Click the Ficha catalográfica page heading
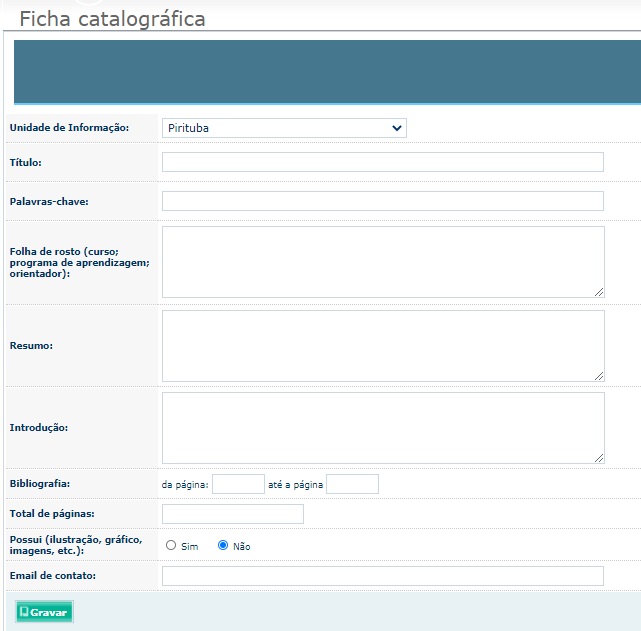641x631 pixels. click(x=112, y=19)
